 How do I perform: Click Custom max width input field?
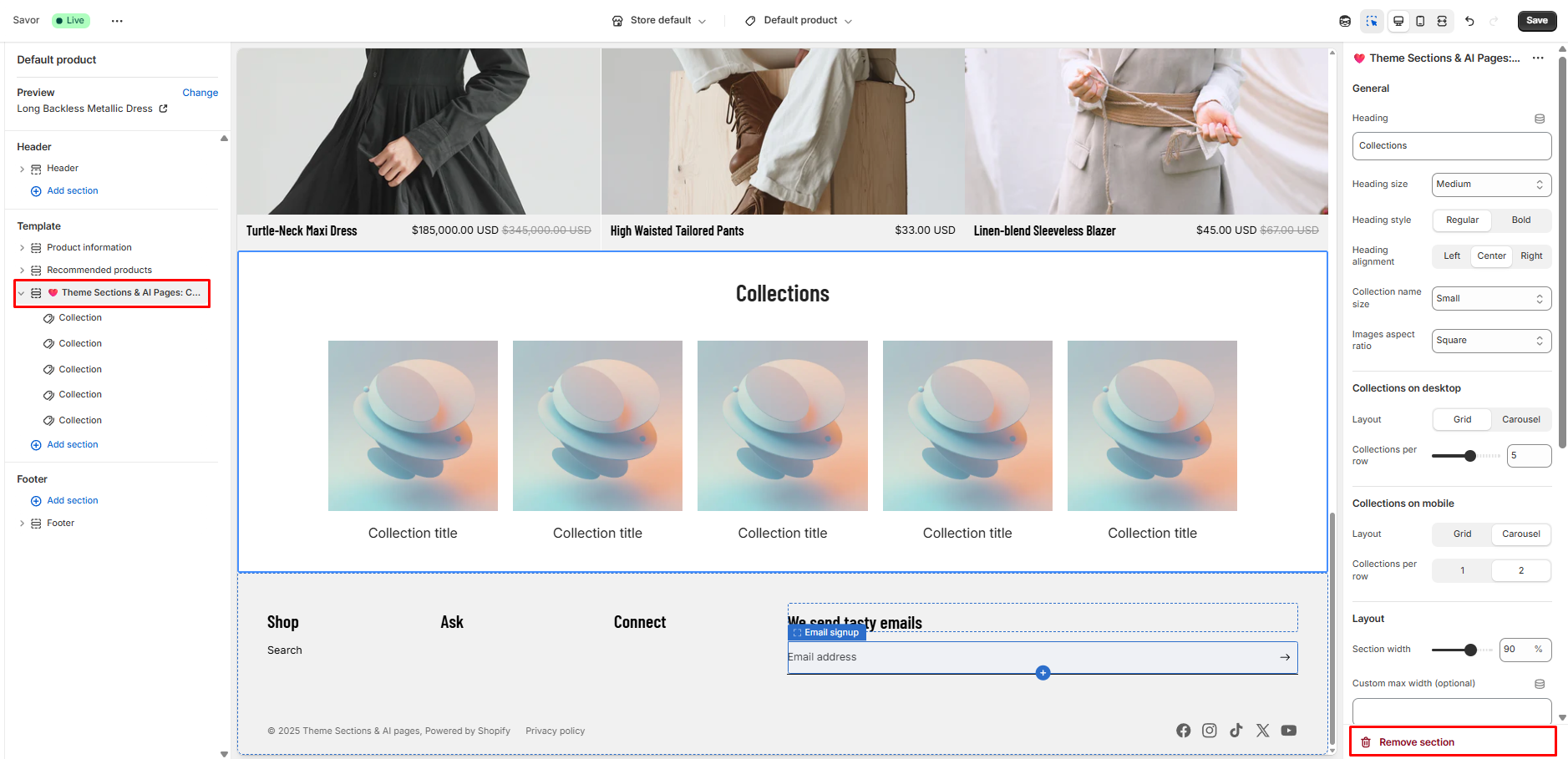1452,711
